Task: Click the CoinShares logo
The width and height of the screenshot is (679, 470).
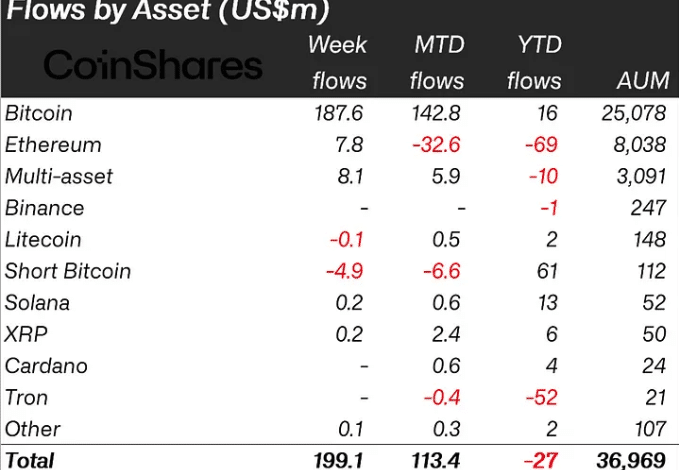Action: [x=153, y=65]
